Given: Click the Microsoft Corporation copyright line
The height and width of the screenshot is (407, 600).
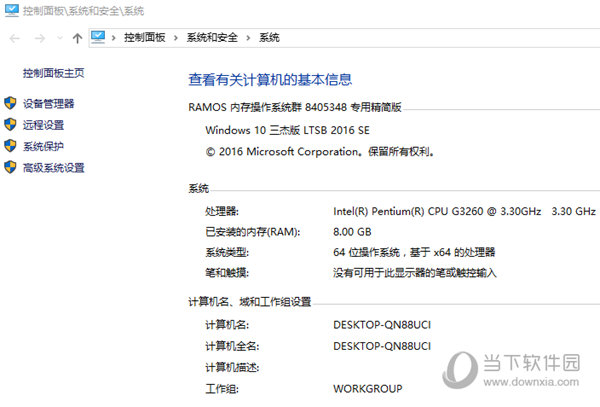Looking at the screenshot, I should (320, 152).
